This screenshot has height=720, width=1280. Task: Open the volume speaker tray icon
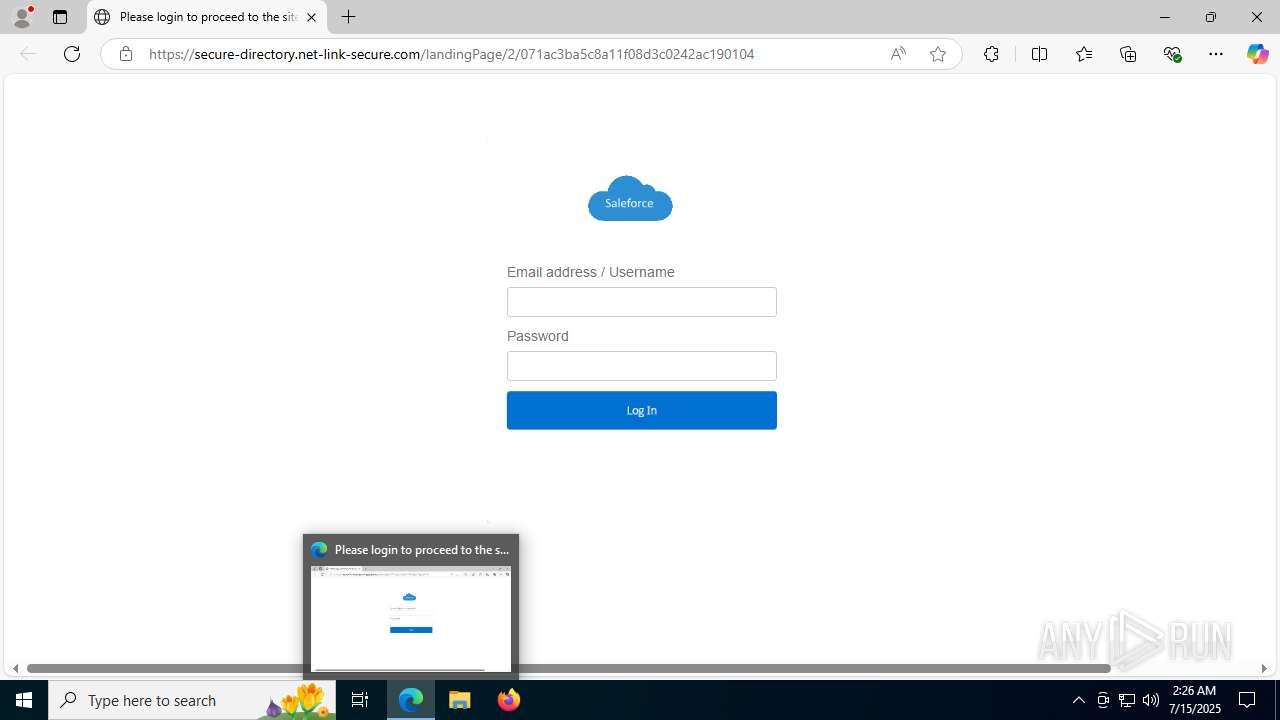[1151, 700]
